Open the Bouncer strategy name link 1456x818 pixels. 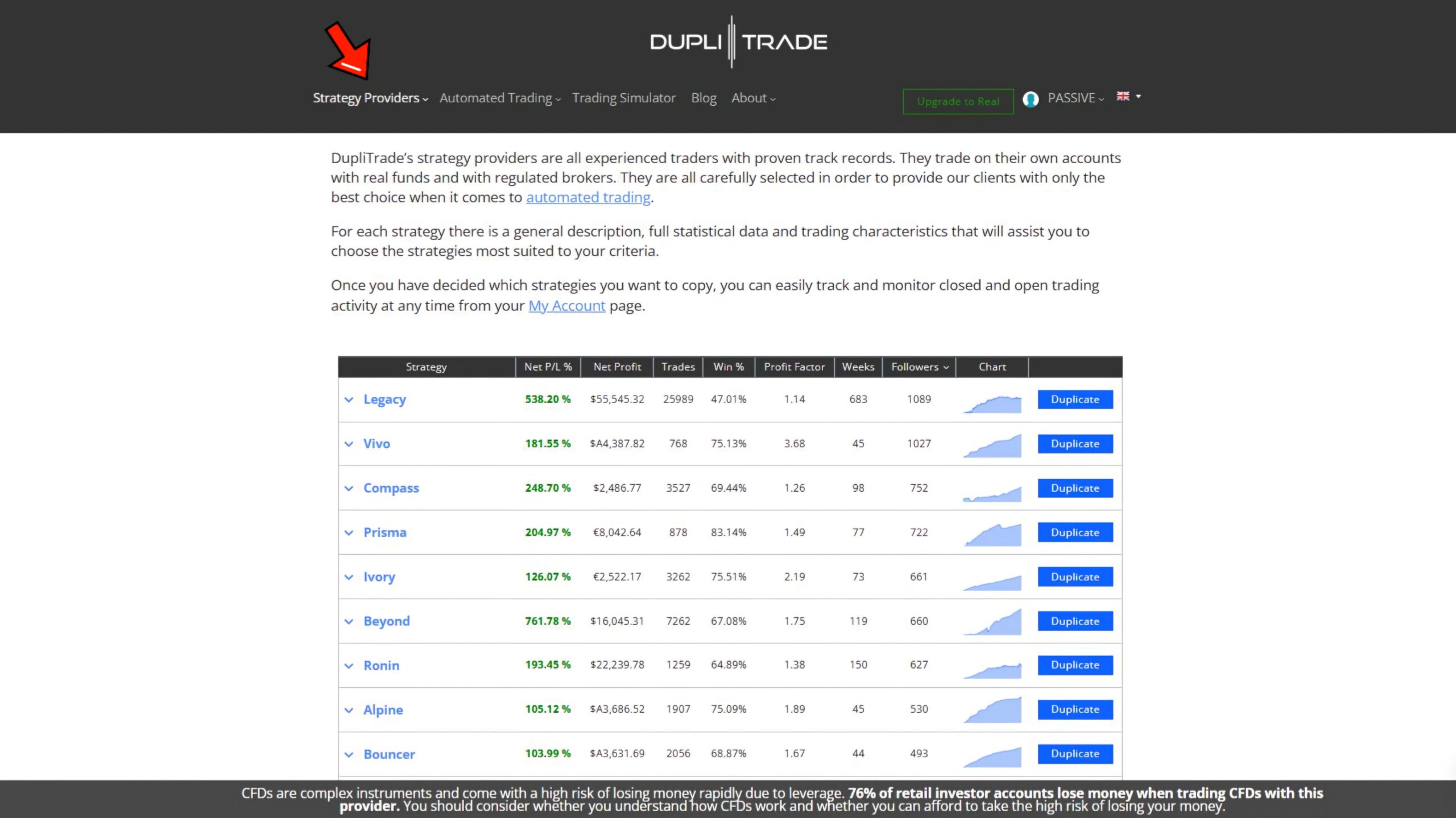(x=389, y=754)
